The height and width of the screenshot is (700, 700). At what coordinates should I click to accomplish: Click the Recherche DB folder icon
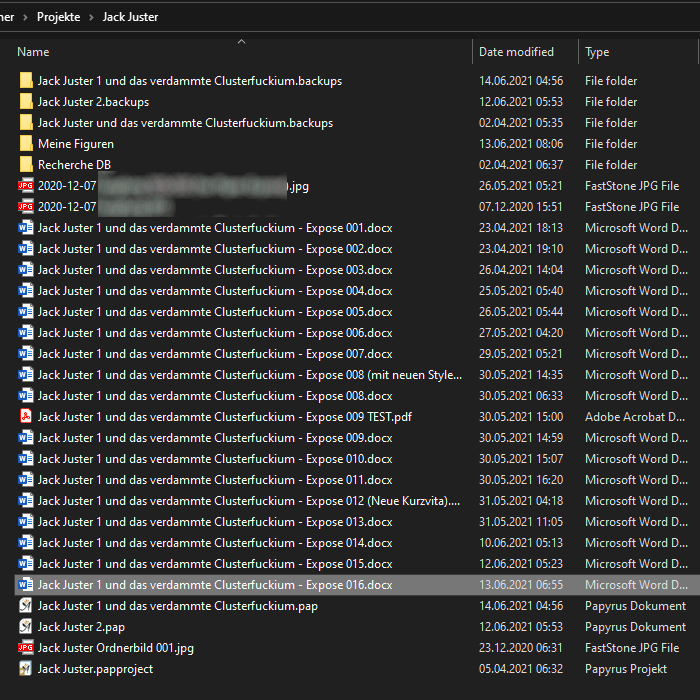tap(25, 165)
